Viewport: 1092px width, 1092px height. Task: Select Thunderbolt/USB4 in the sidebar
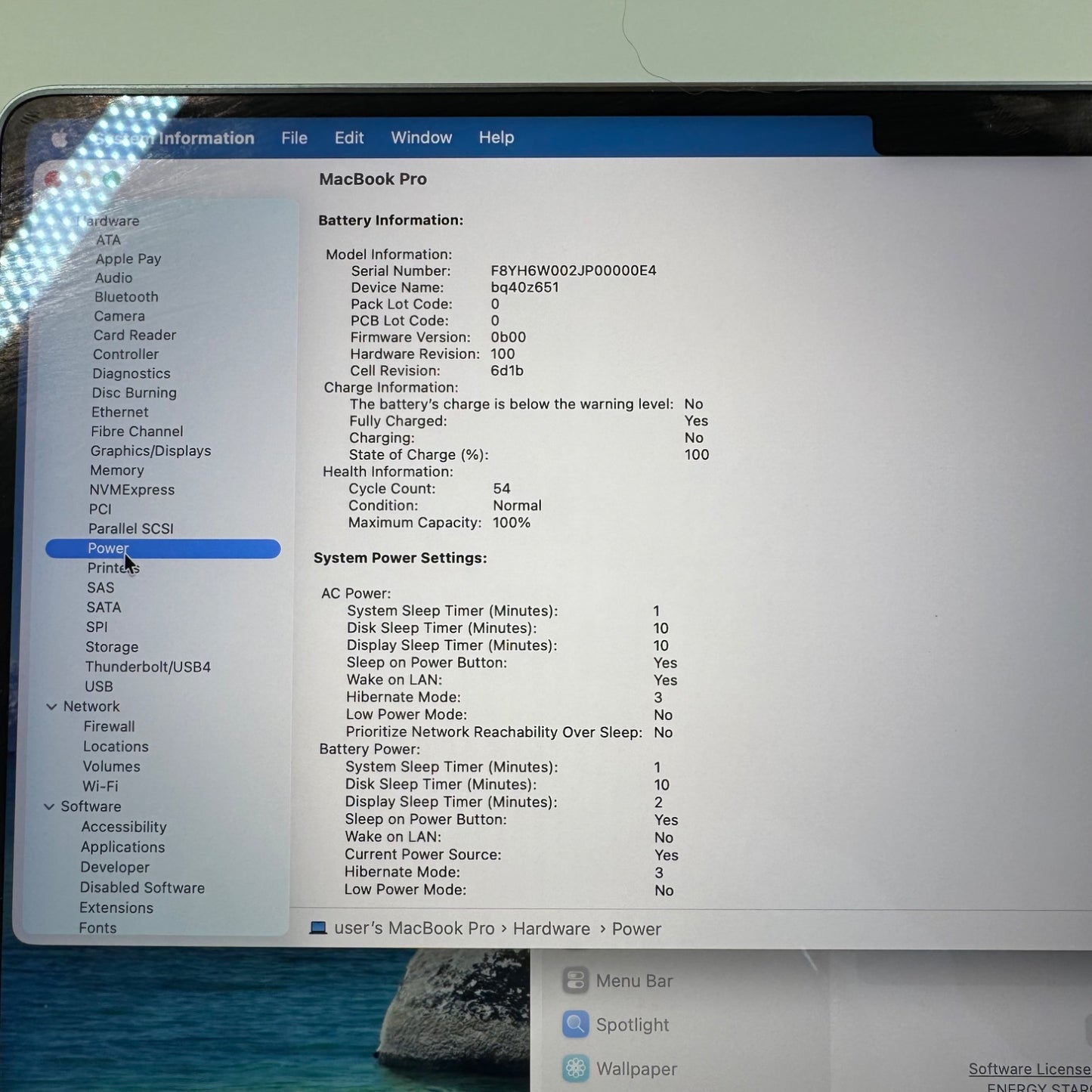coord(147,667)
